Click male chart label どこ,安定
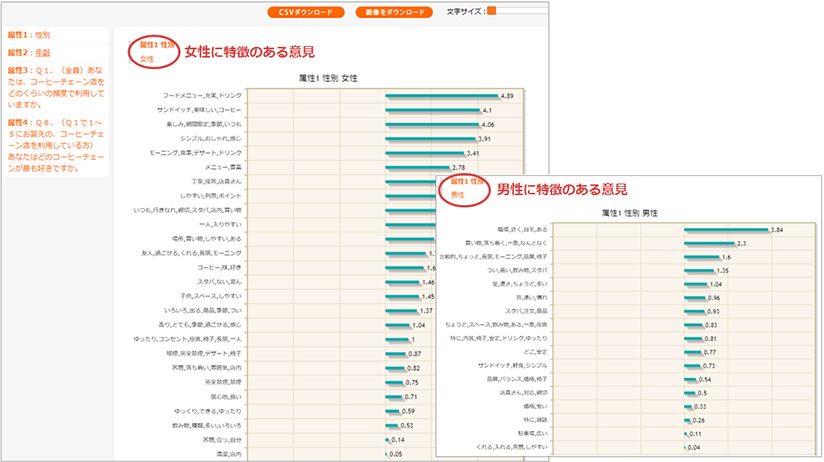Image resolution: width=824 pixels, height=462 pixels. [535, 352]
